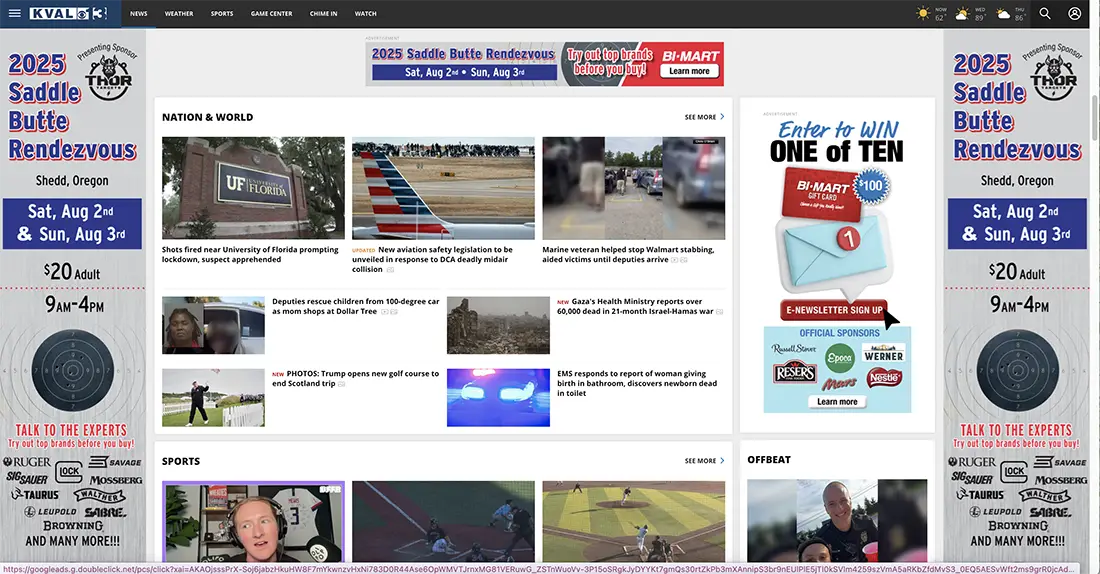
Task: Open the Watch menu item
Action: coord(365,13)
